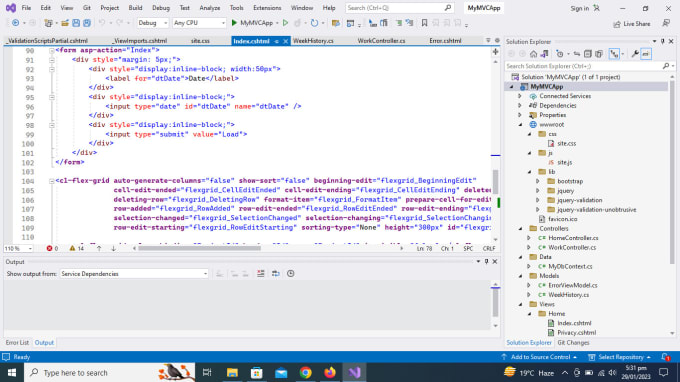Click Clear All icon in Output panel
The width and height of the screenshot is (680, 382).
point(261,274)
